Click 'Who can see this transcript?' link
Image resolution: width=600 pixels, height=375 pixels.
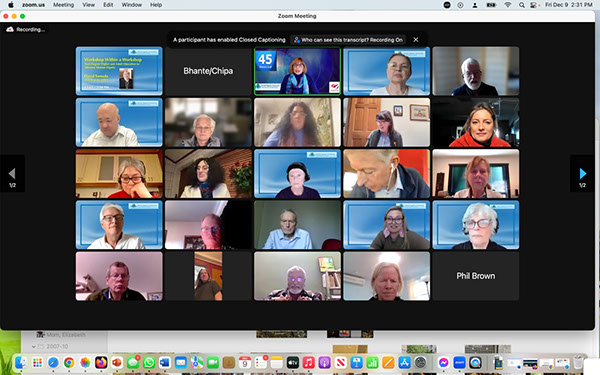[330, 40]
